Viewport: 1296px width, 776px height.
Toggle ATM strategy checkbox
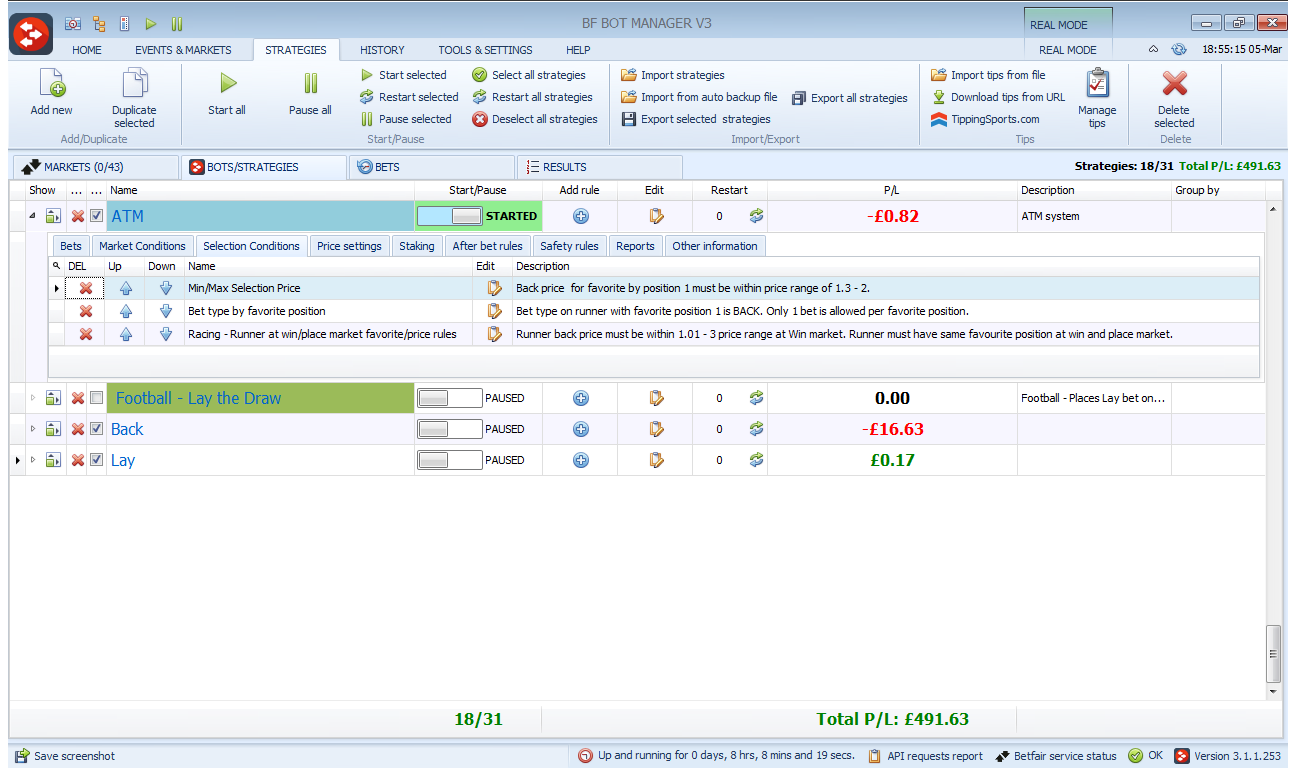point(96,216)
